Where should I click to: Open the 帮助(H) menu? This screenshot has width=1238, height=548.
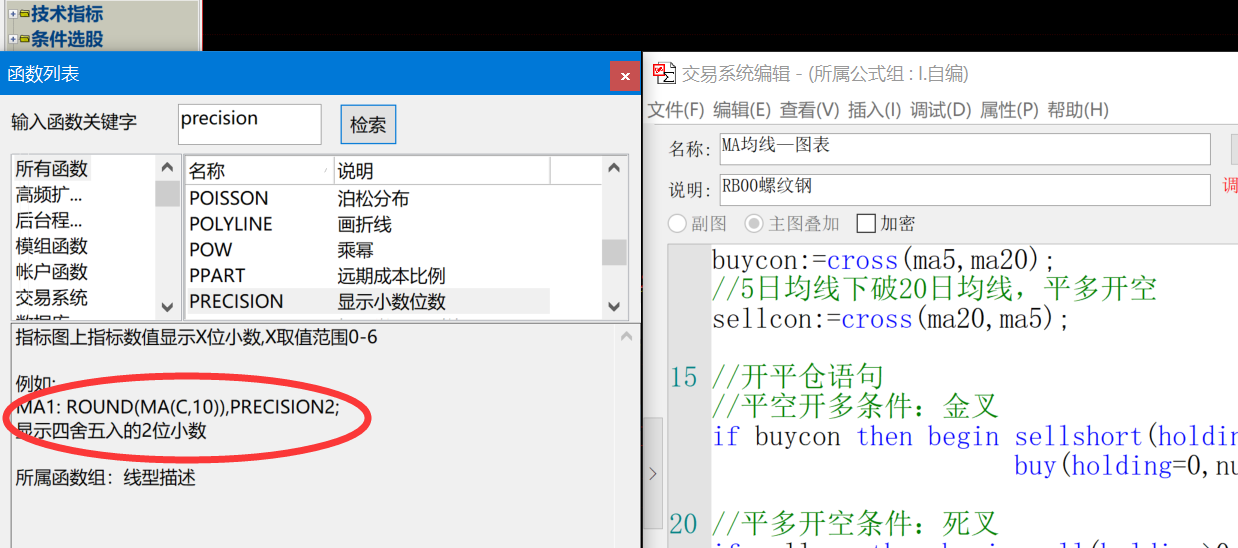coord(1078,110)
